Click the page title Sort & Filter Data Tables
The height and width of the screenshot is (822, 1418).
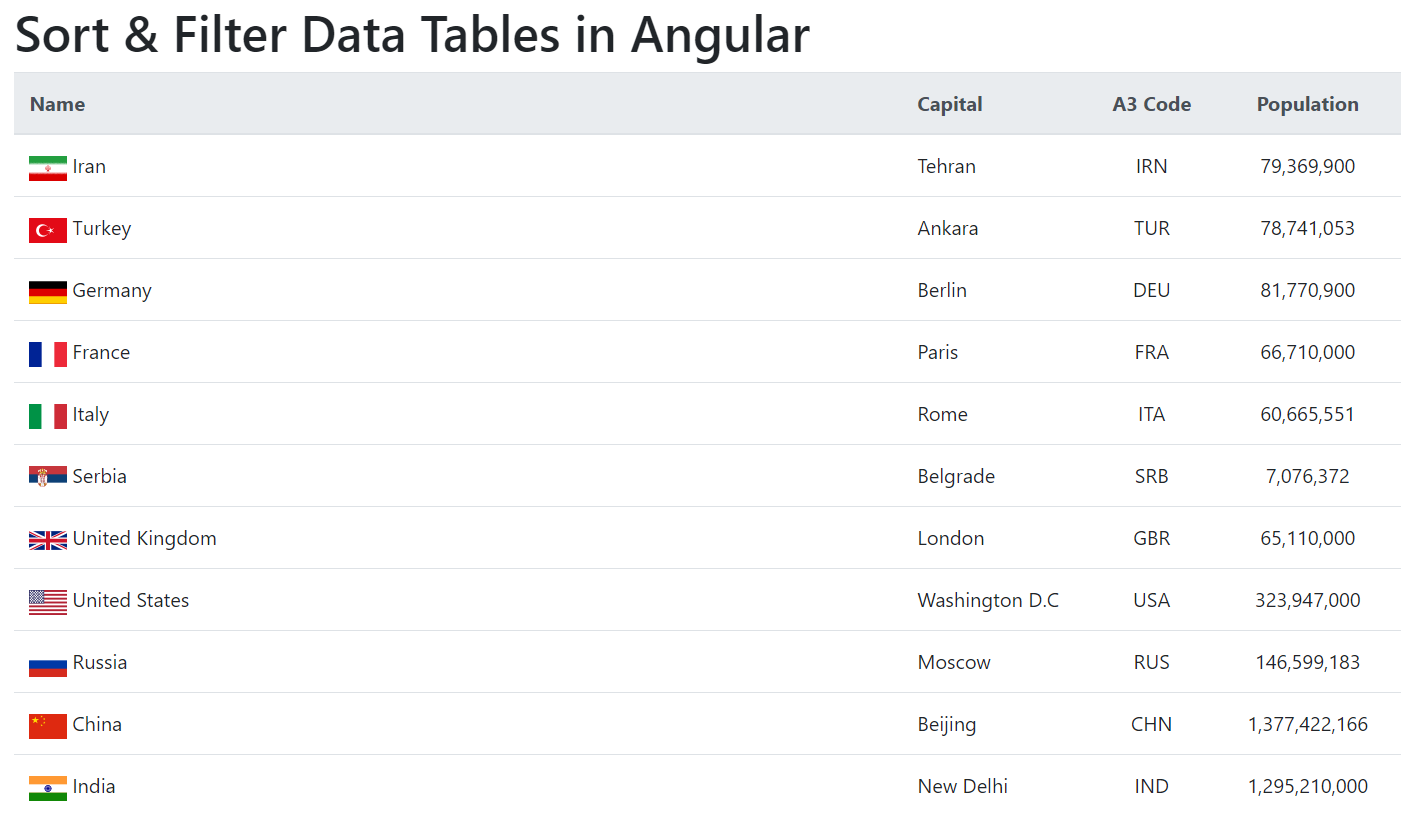(411, 35)
